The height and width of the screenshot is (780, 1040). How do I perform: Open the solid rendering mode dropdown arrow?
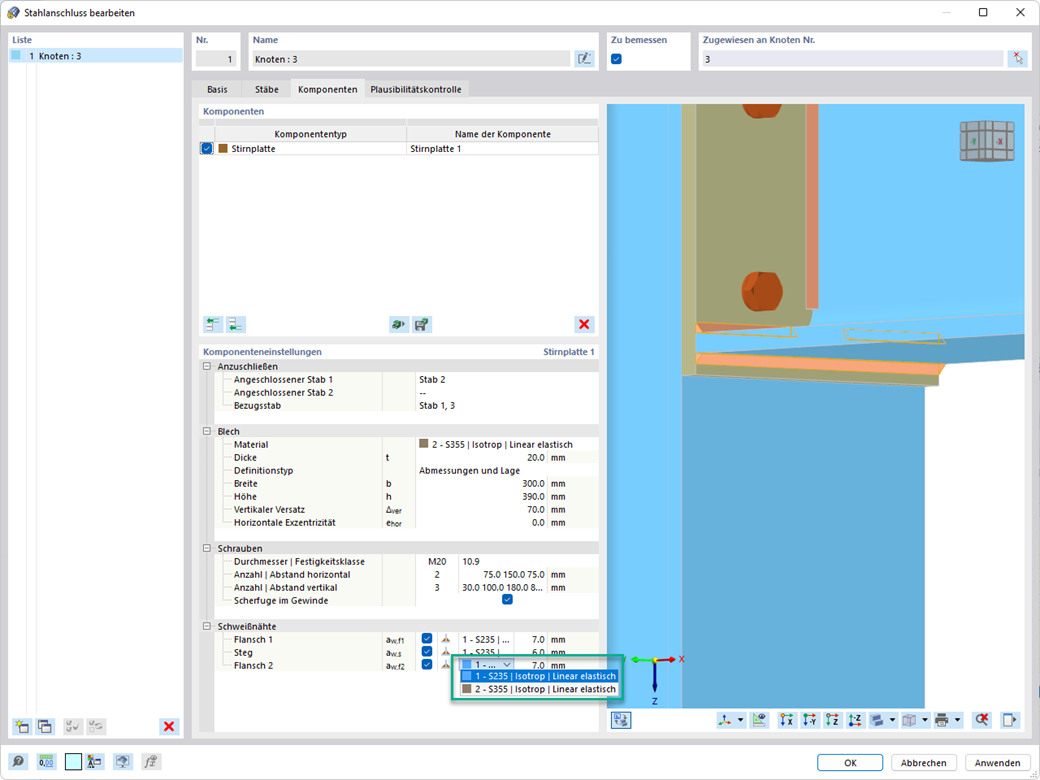893,720
